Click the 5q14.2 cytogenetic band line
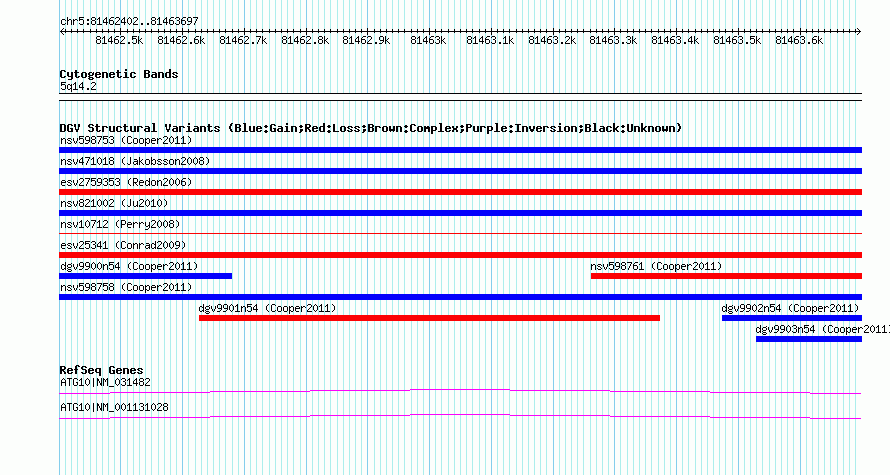 click(460, 97)
